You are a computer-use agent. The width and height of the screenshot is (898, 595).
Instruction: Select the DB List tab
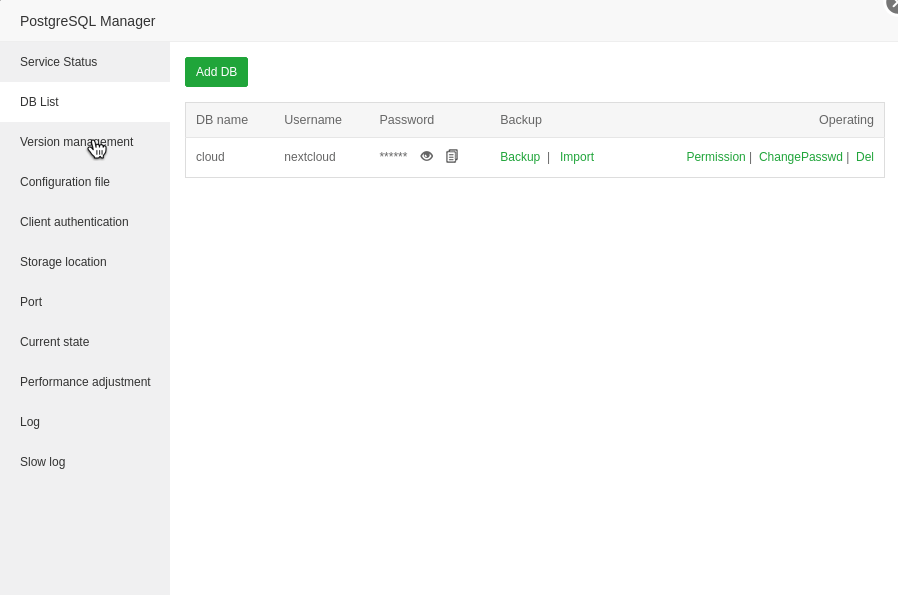coord(85,102)
